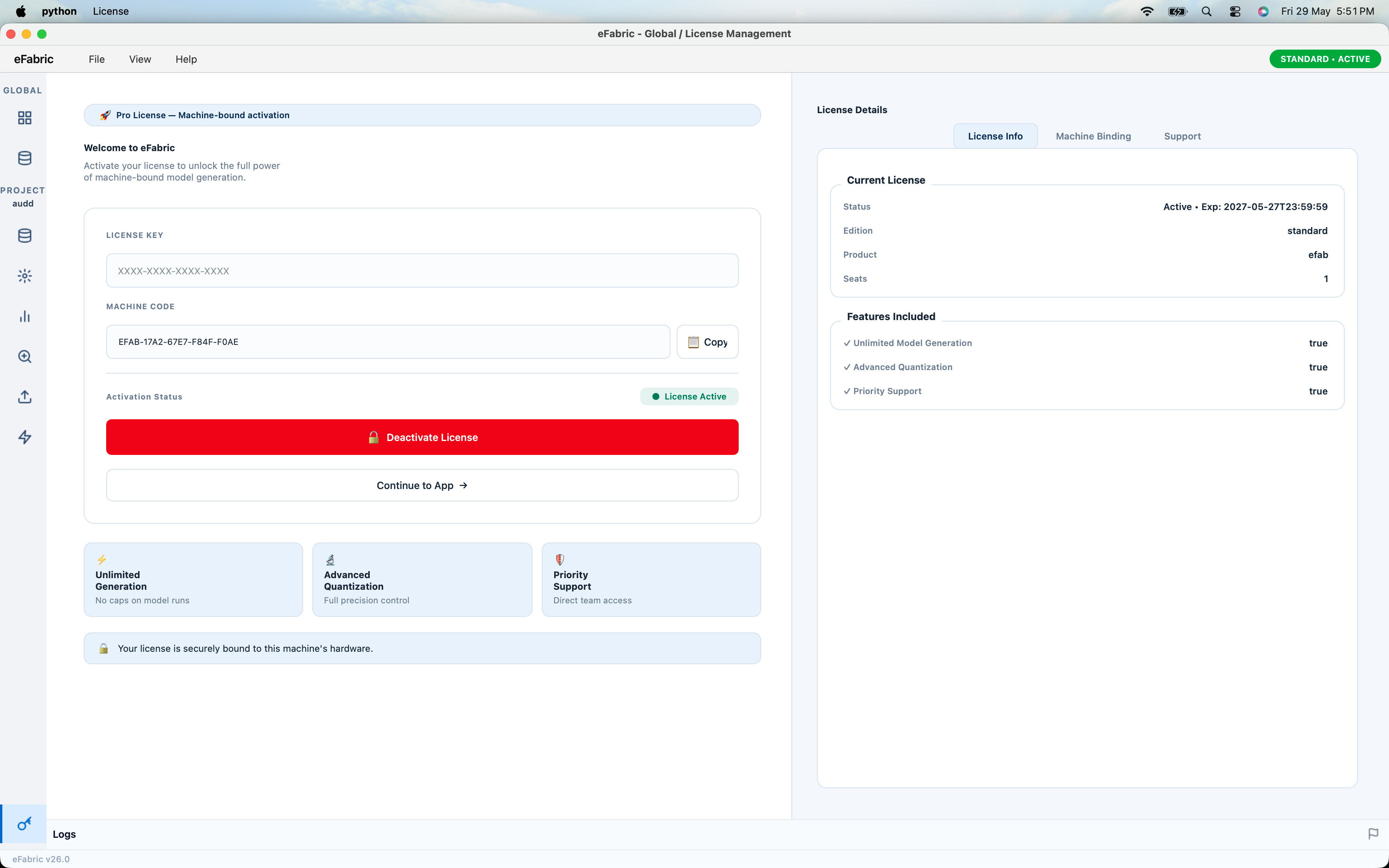Select the lightning bolt icon in sidebar

25,437
